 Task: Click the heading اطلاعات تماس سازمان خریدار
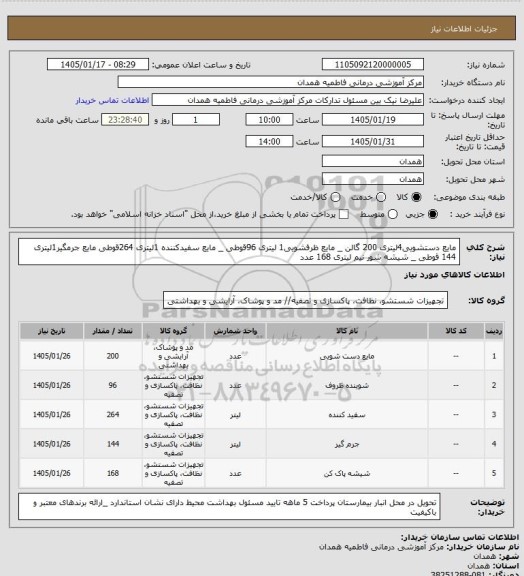pyautogui.click(x=460, y=538)
